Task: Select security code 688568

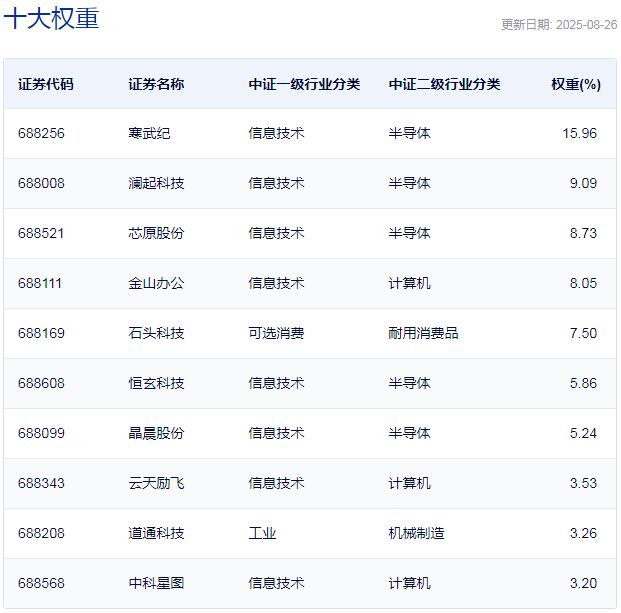Action: click(x=41, y=583)
